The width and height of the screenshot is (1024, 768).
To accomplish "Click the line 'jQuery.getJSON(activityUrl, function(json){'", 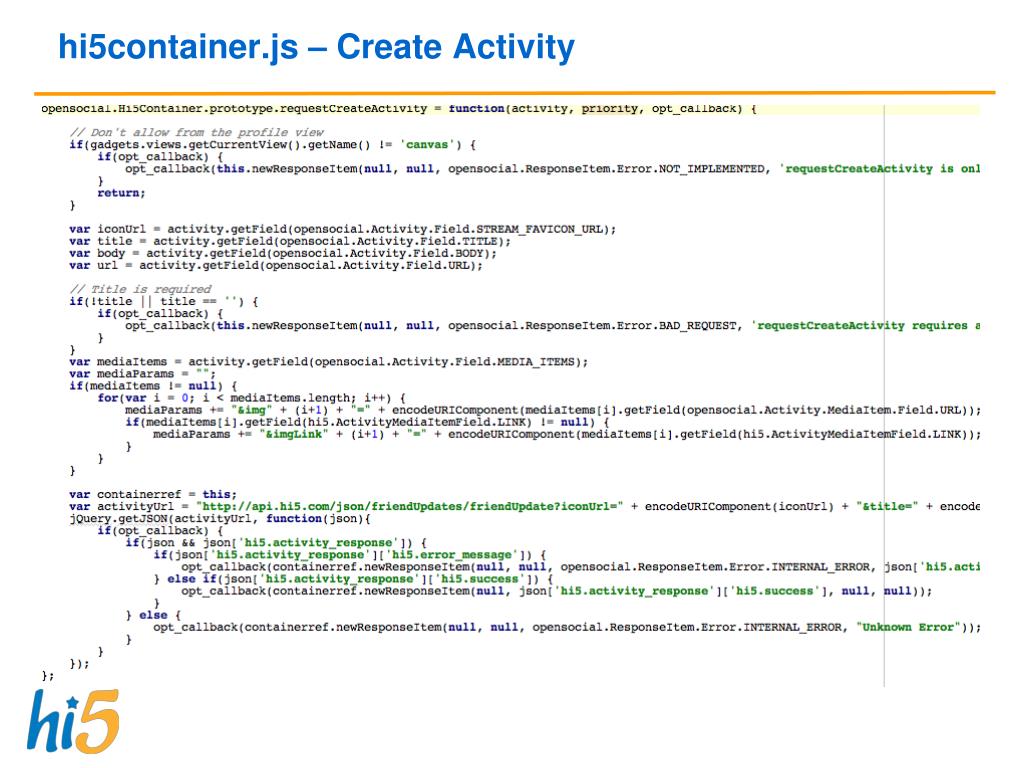I will tap(220, 519).
